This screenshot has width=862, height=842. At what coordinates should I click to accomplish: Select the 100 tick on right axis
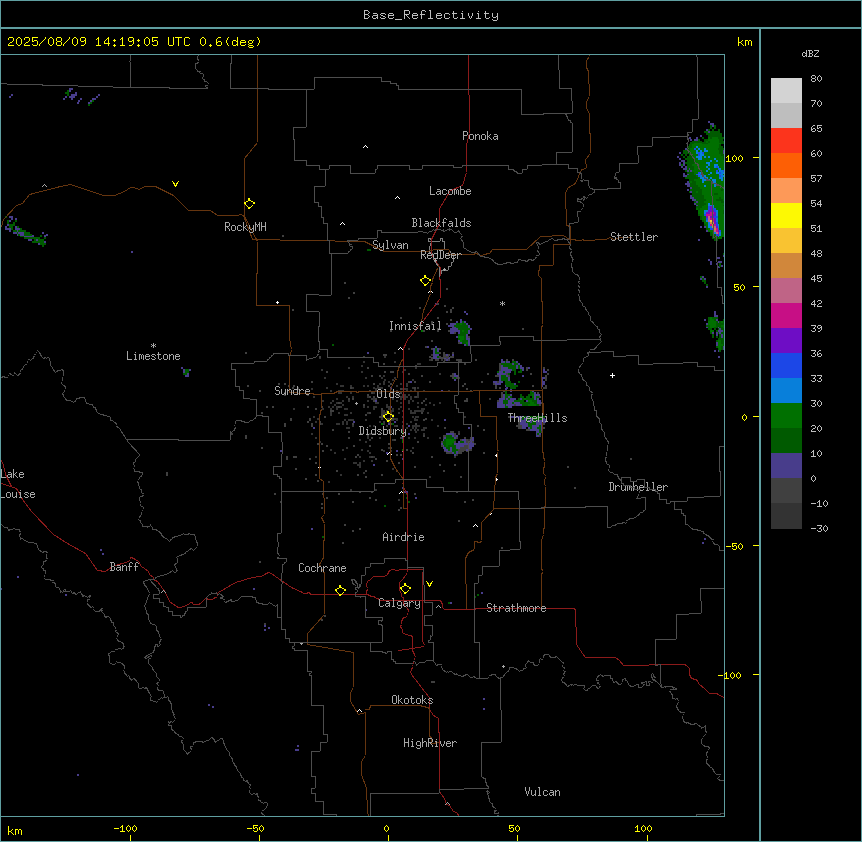click(x=734, y=158)
